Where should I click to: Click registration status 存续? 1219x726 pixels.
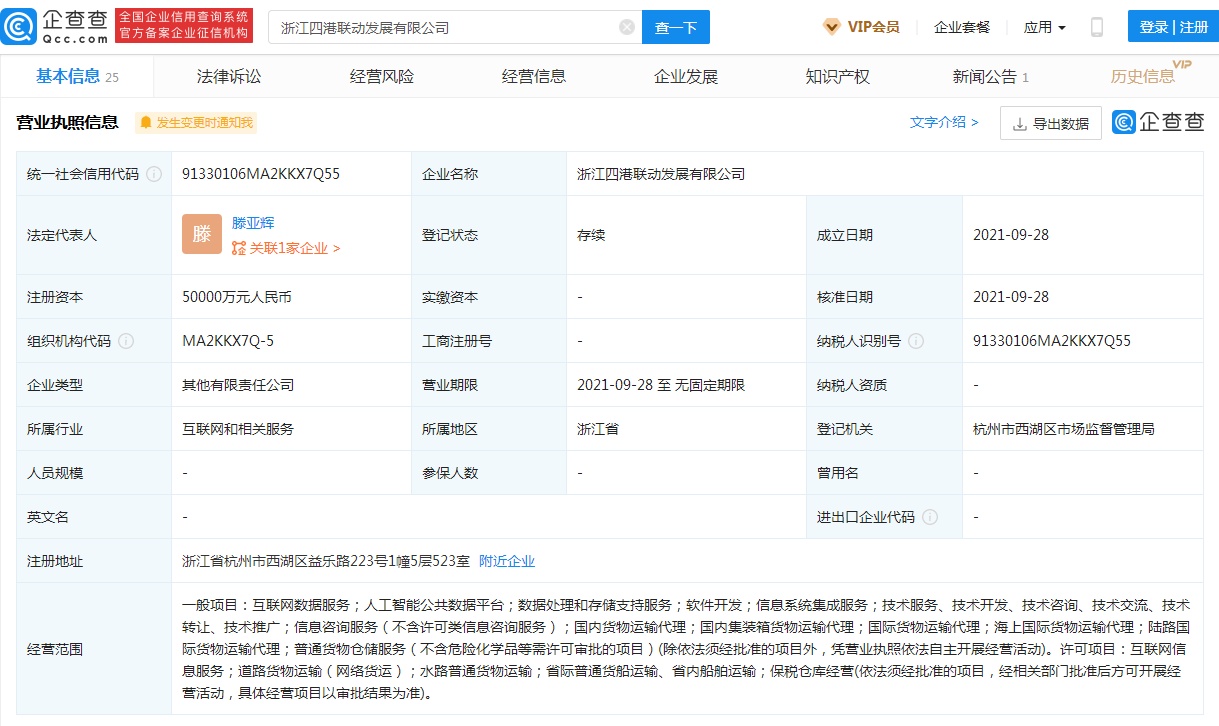(x=591, y=235)
